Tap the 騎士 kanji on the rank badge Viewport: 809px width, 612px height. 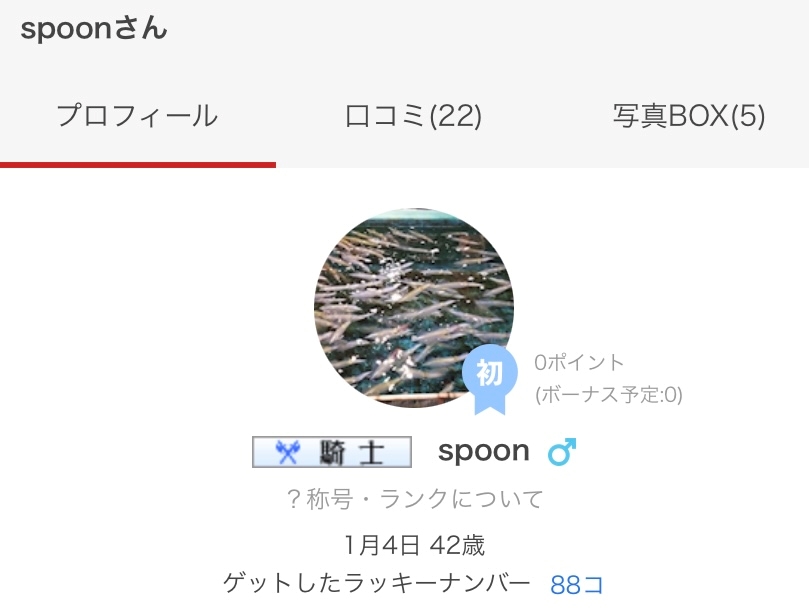click(x=350, y=453)
